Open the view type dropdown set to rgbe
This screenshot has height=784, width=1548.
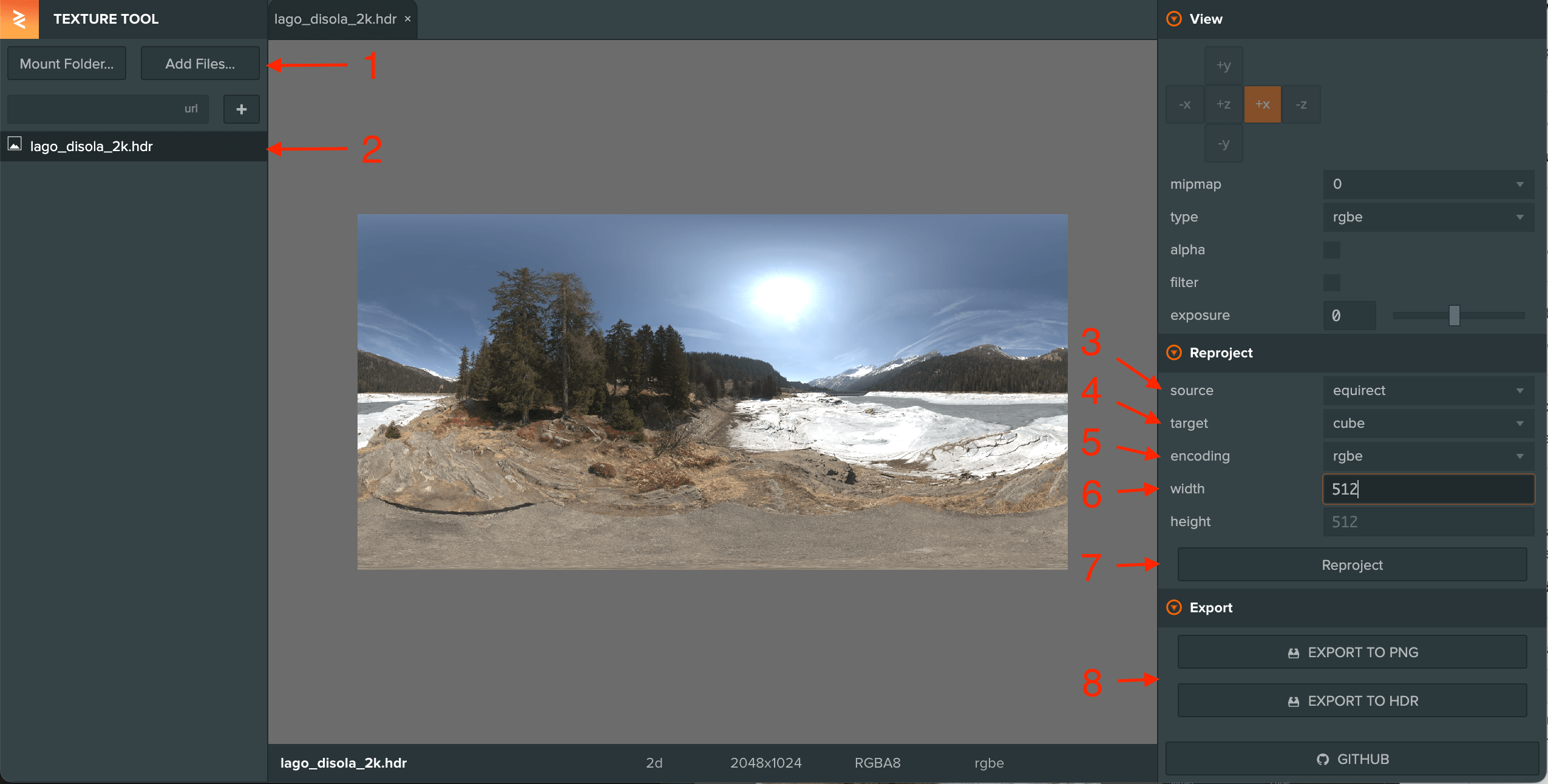[1428, 217]
